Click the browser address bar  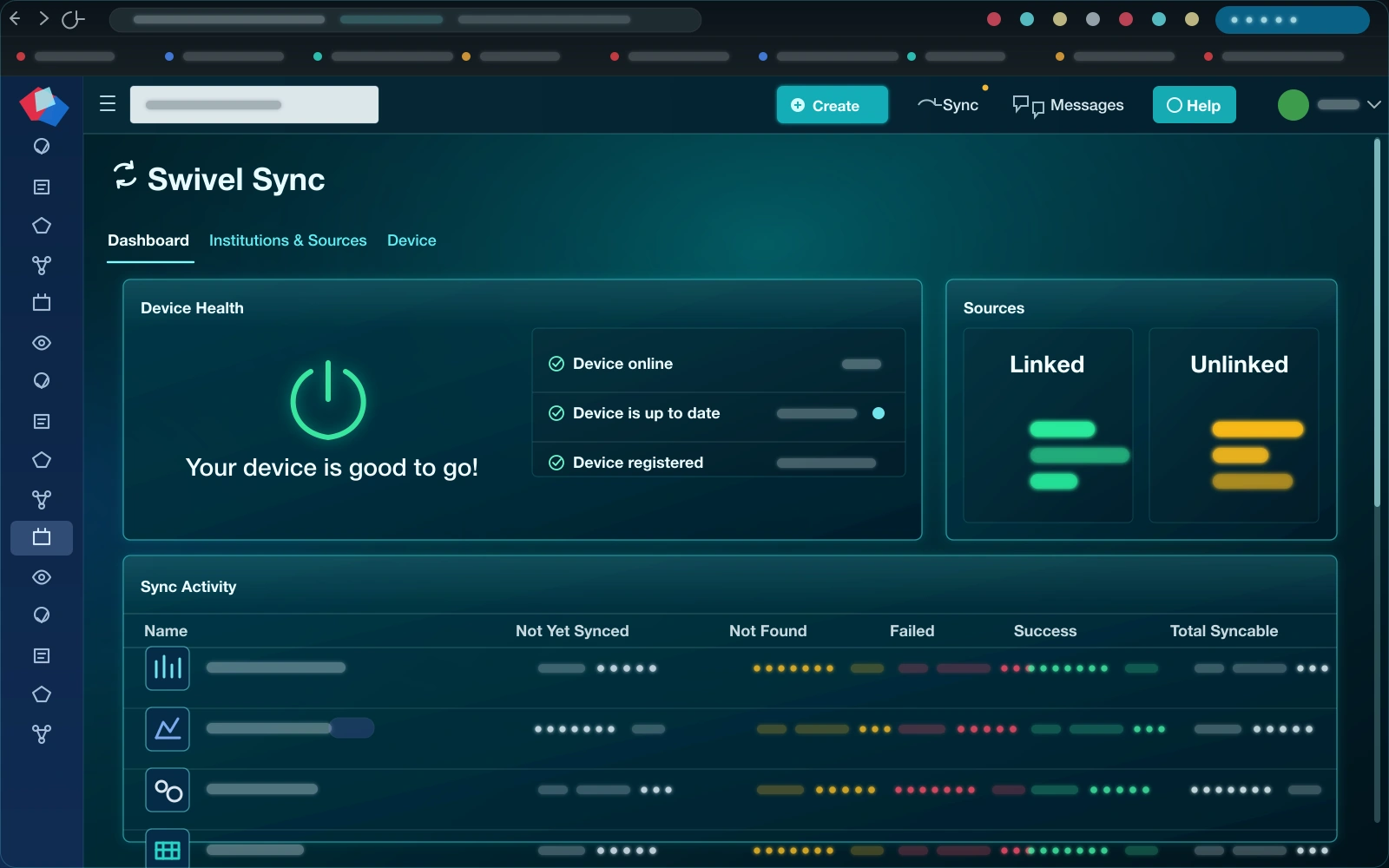click(x=405, y=19)
